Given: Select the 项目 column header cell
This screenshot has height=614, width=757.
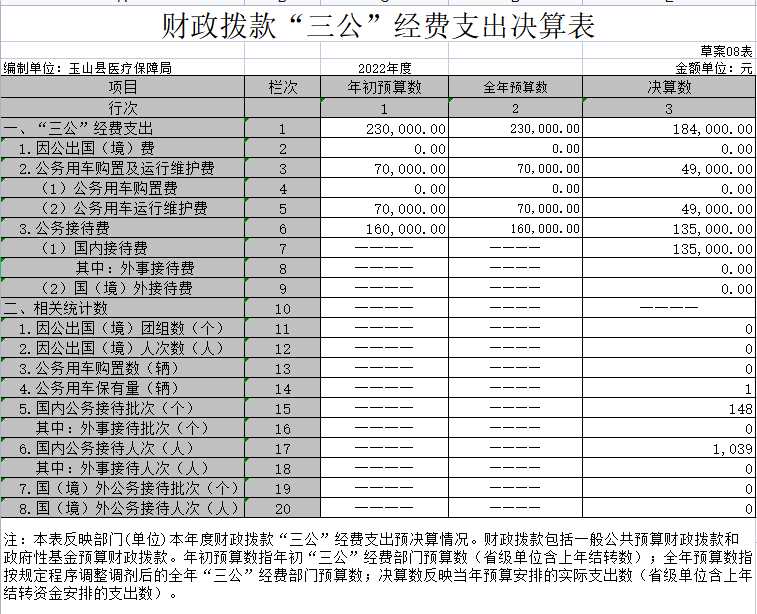Looking at the screenshot, I should point(122,87).
